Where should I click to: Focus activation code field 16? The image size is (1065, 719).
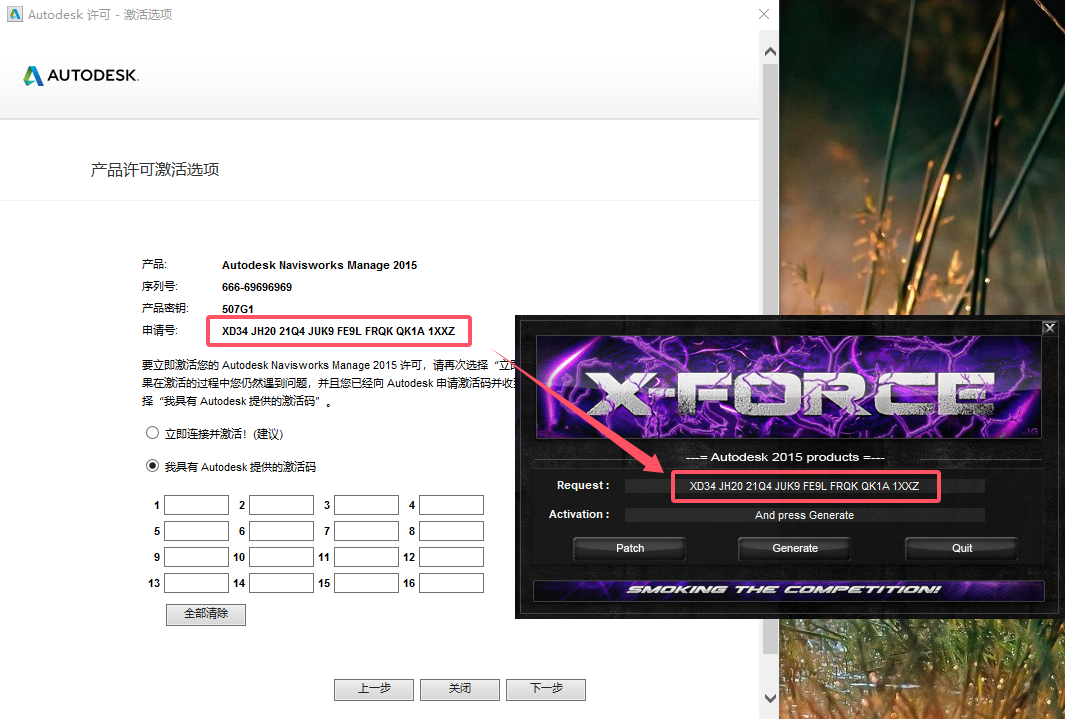coord(451,583)
